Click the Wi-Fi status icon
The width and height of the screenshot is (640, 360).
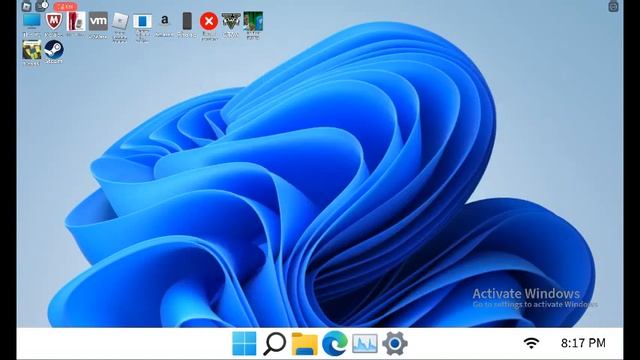531,343
